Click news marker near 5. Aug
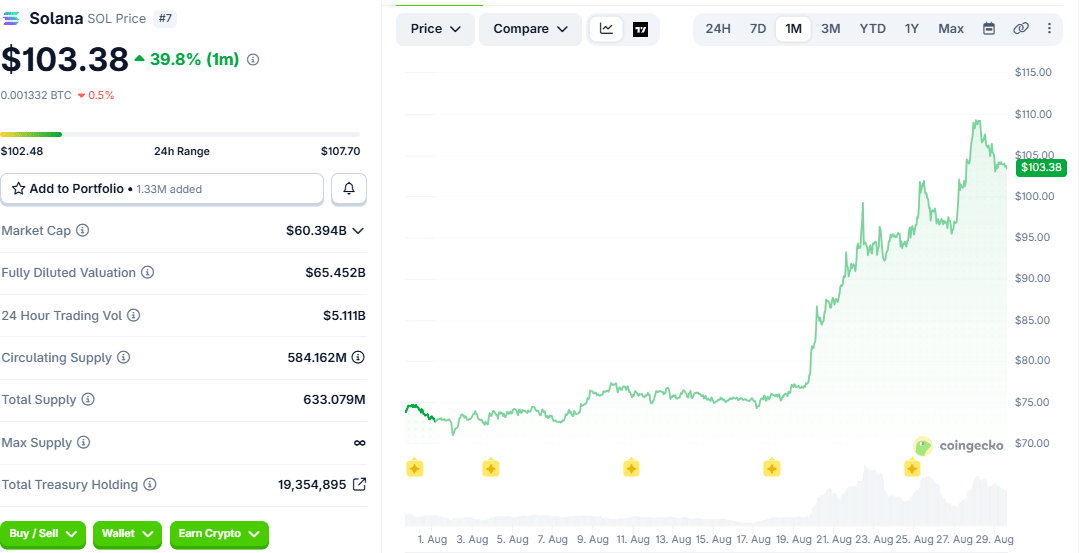Screen dimensions: 1080x553 click(x=490, y=468)
